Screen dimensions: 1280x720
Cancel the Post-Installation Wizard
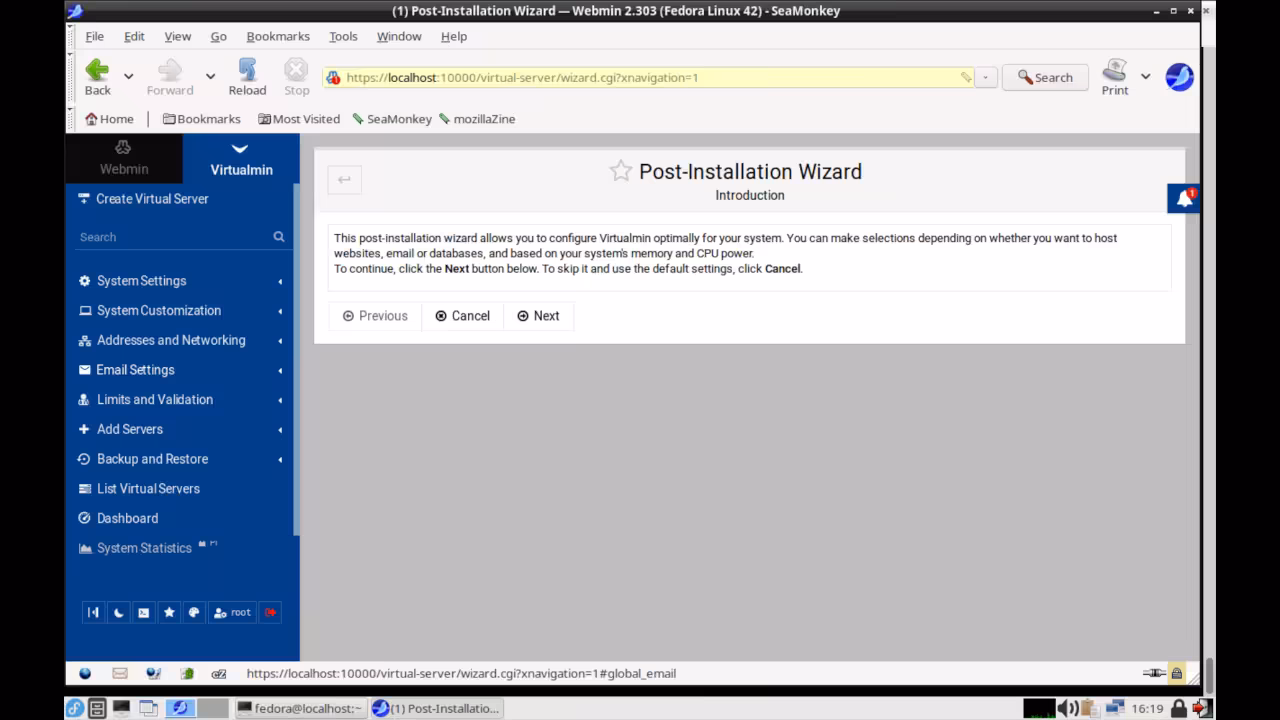pyautogui.click(x=462, y=316)
